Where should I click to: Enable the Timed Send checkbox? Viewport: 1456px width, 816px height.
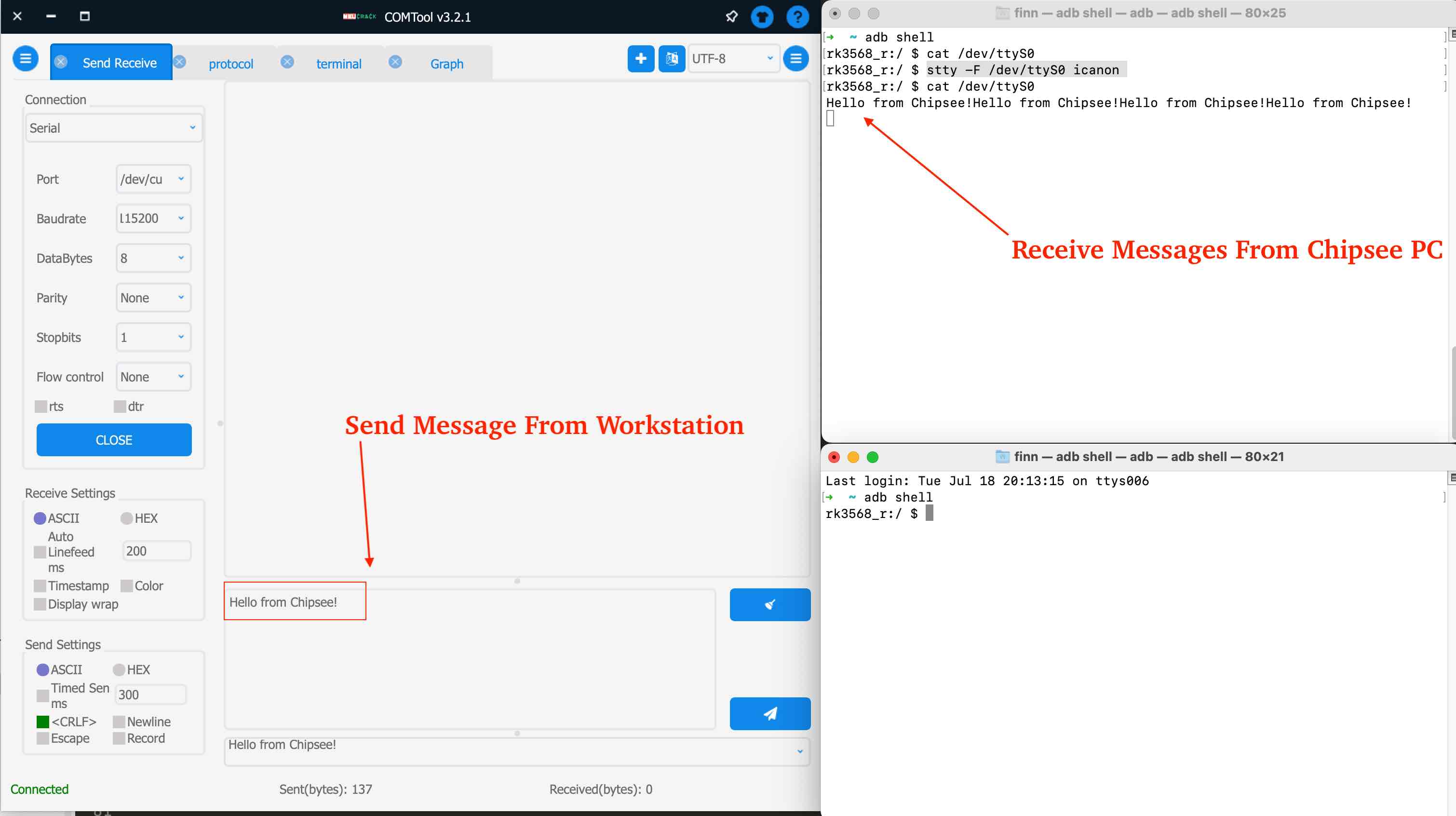(42, 695)
